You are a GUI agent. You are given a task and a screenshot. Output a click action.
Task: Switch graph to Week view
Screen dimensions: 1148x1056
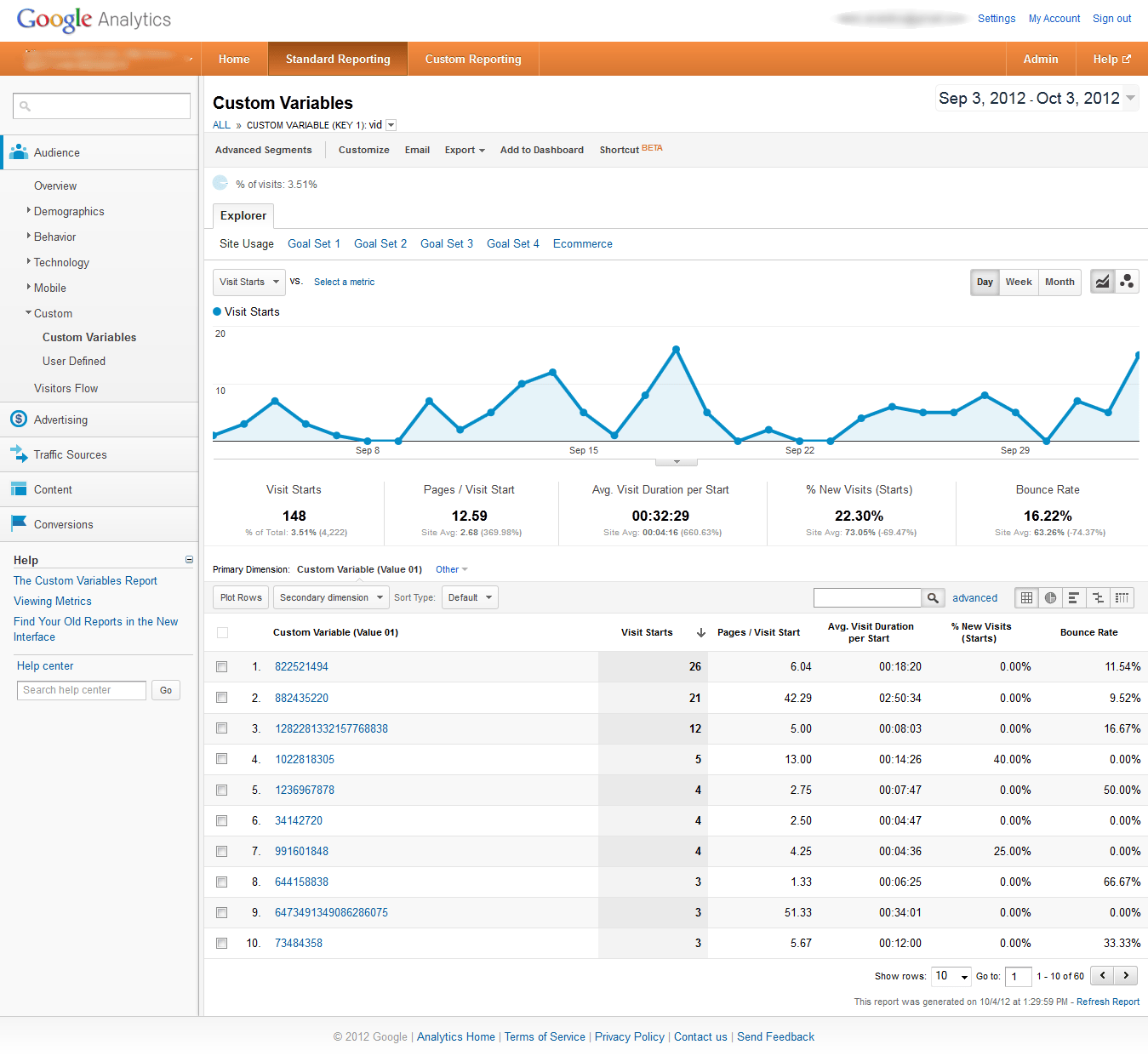coord(1019,282)
